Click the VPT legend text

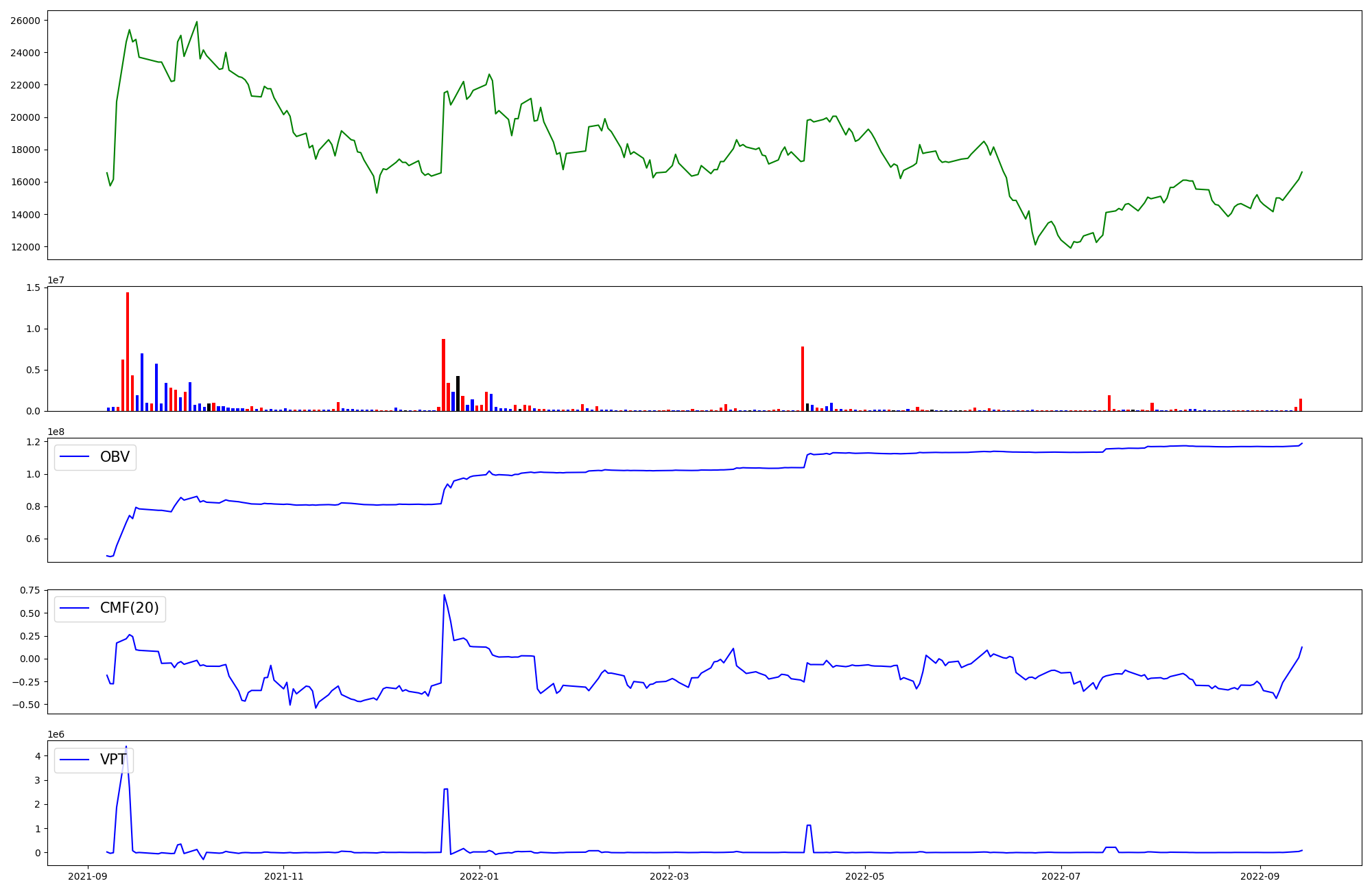tap(113, 760)
